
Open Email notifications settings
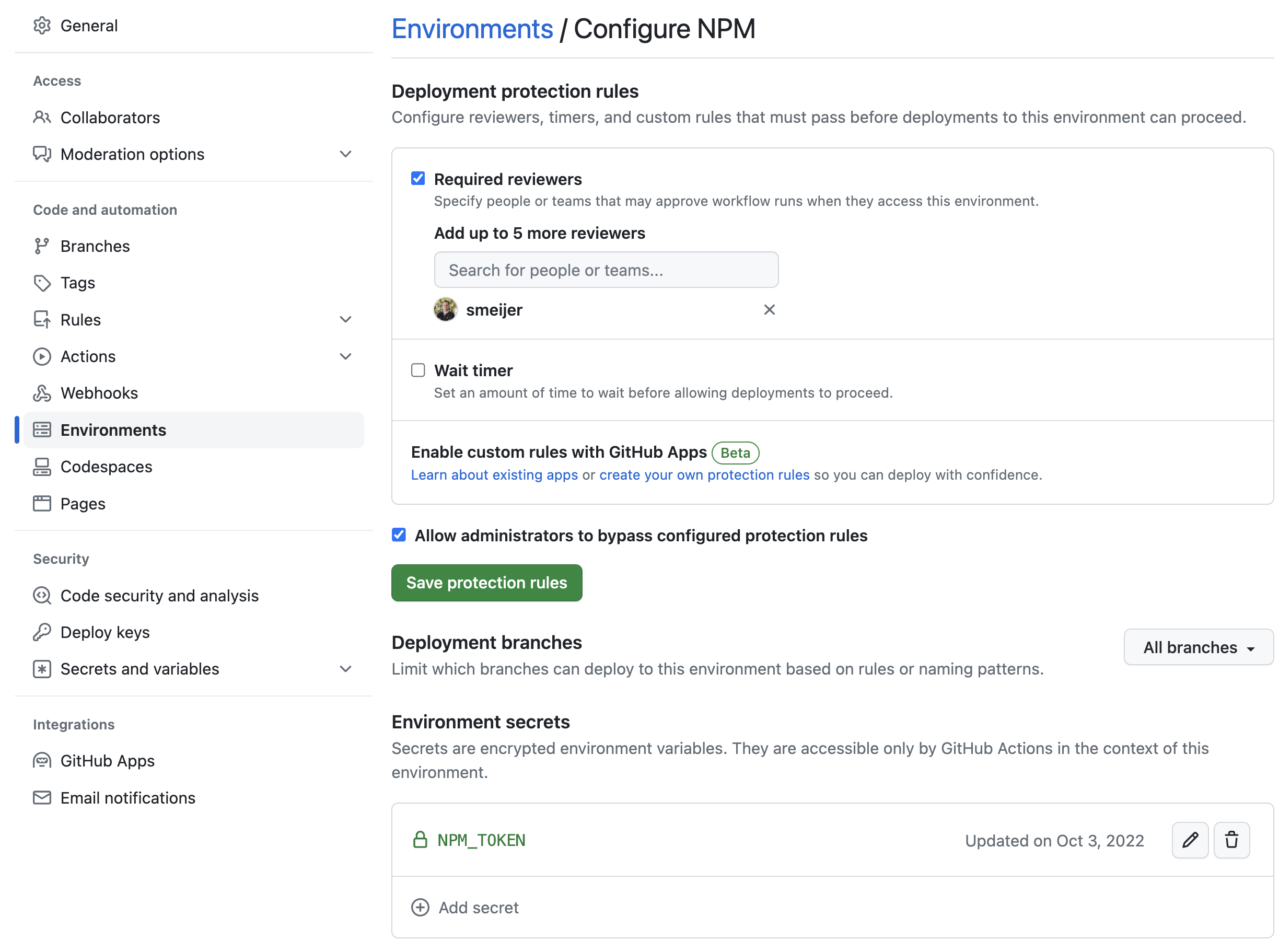point(129,797)
